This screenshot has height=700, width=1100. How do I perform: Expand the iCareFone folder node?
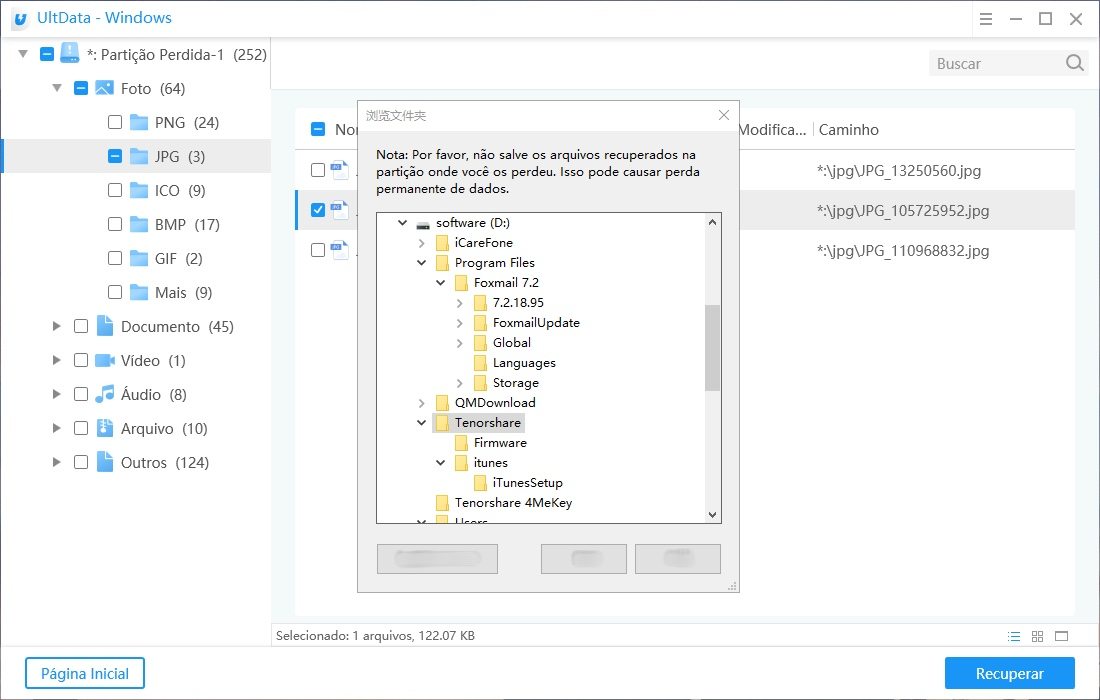point(422,243)
